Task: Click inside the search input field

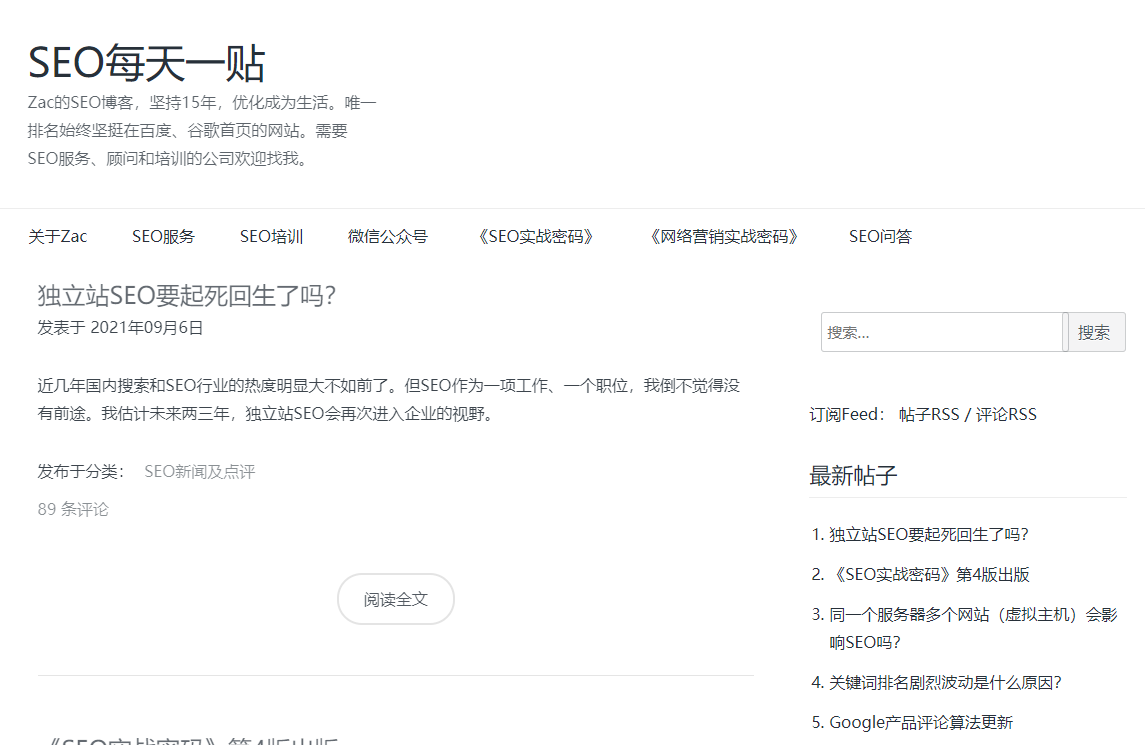Action: (x=940, y=331)
